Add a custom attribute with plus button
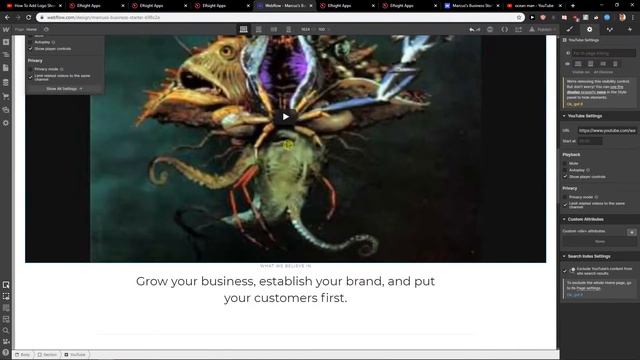 coord(632,232)
